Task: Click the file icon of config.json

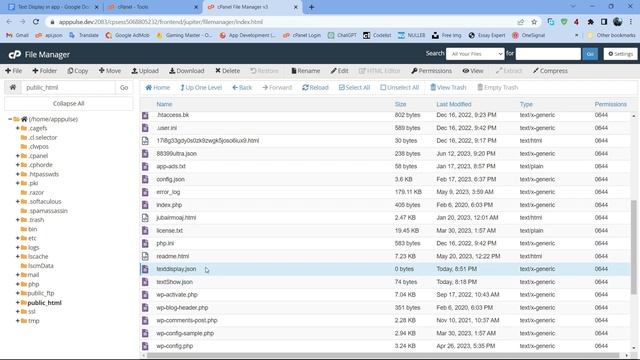Action: tap(145, 179)
